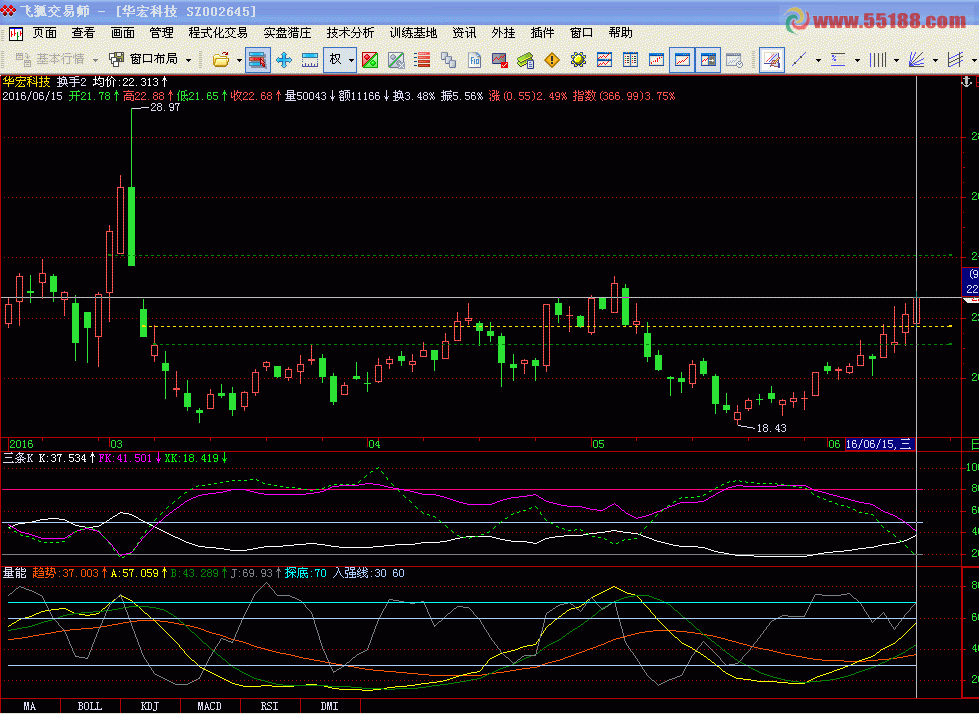Open the 帮助 menu
The height and width of the screenshot is (714, 979).
pos(621,32)
